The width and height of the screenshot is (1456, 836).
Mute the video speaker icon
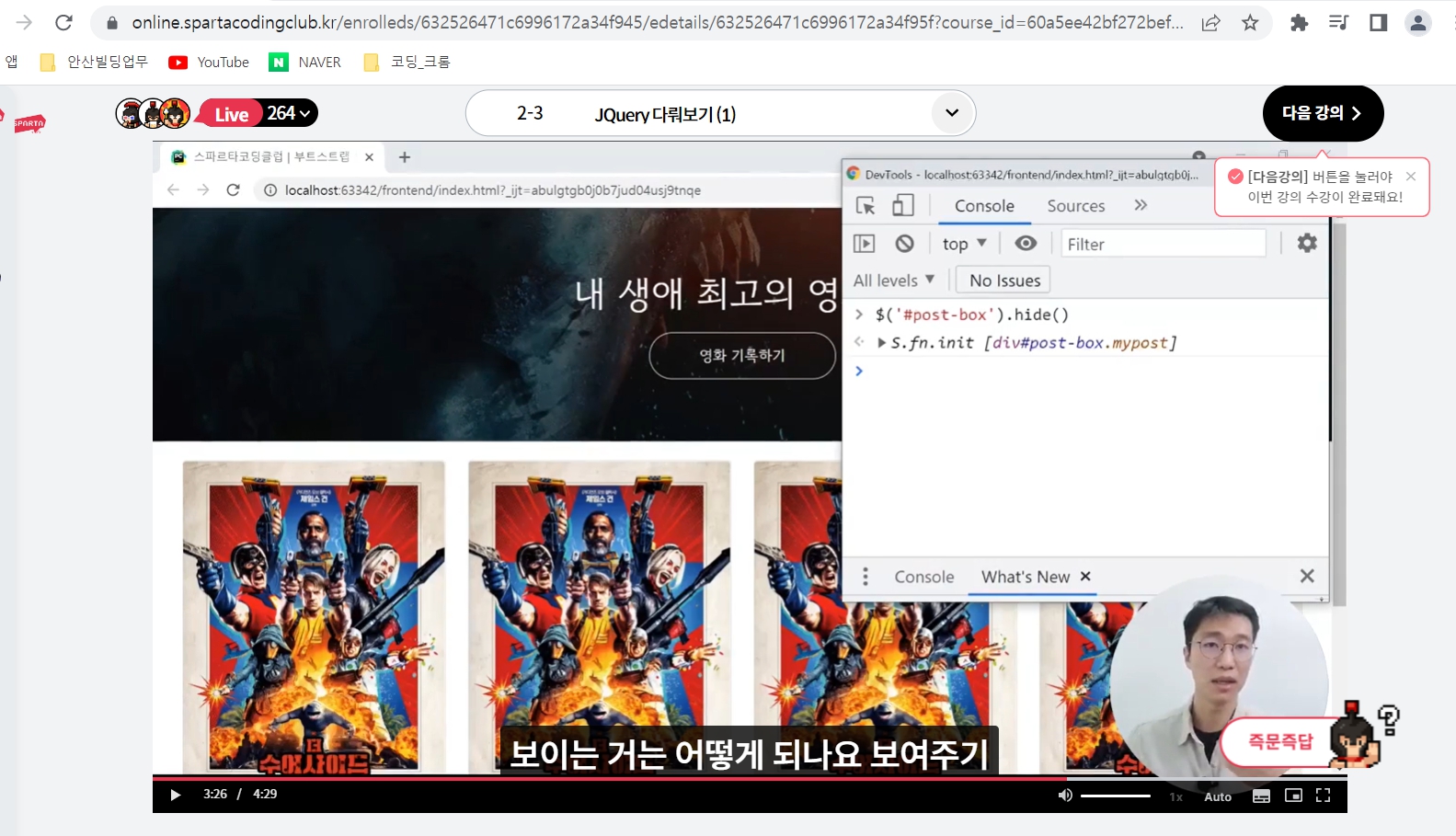coord(1064,795)
